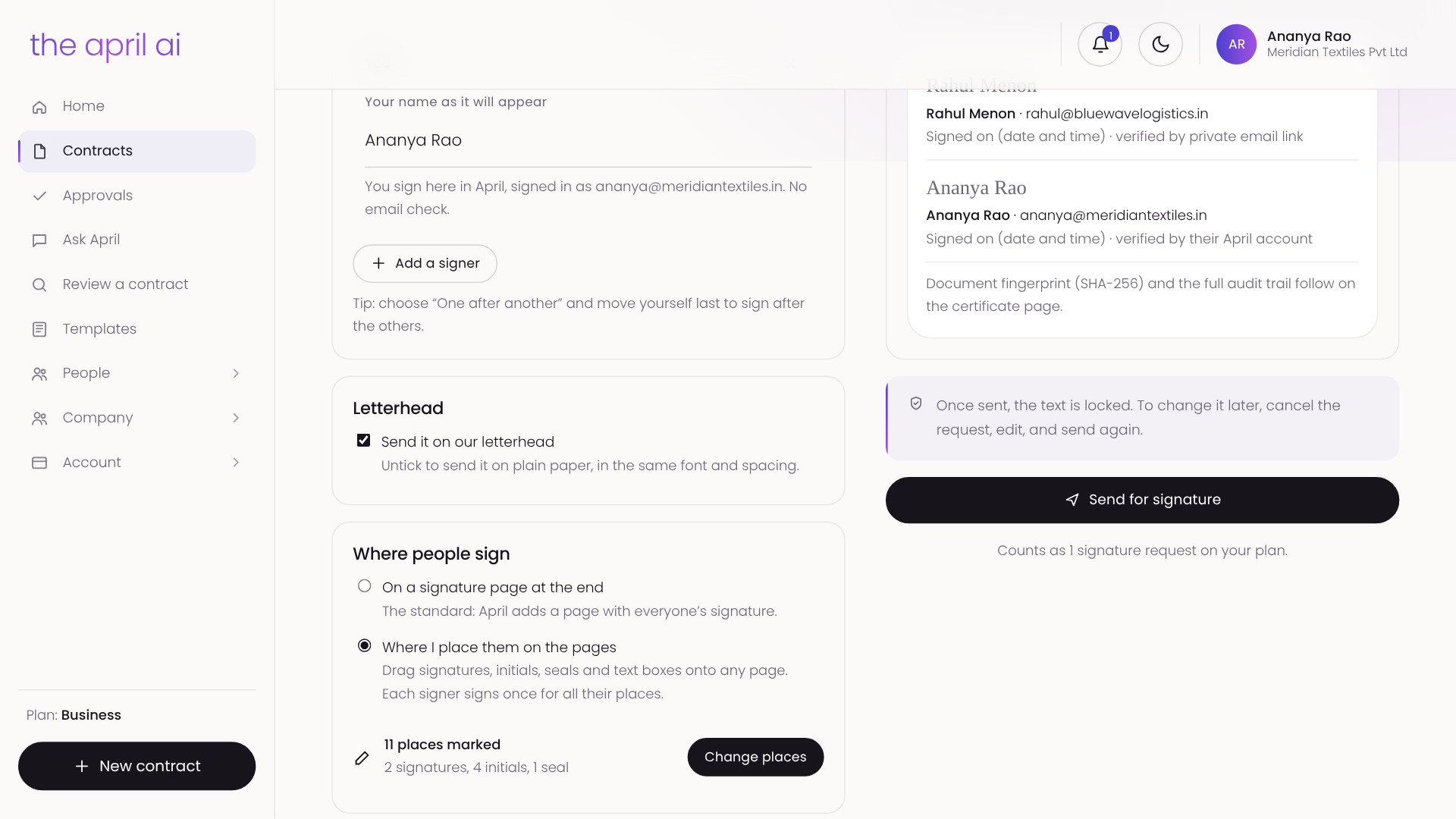Click the Home house icon
The width and height of the screenshot is (1456, 819).
(x=39, y=107)
